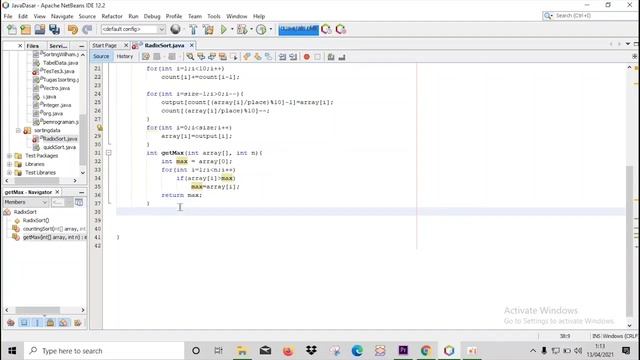The image size is (640, 360).
Task: Click the memory usage bar
Action: pyautogui.click(x=298, y=29)
